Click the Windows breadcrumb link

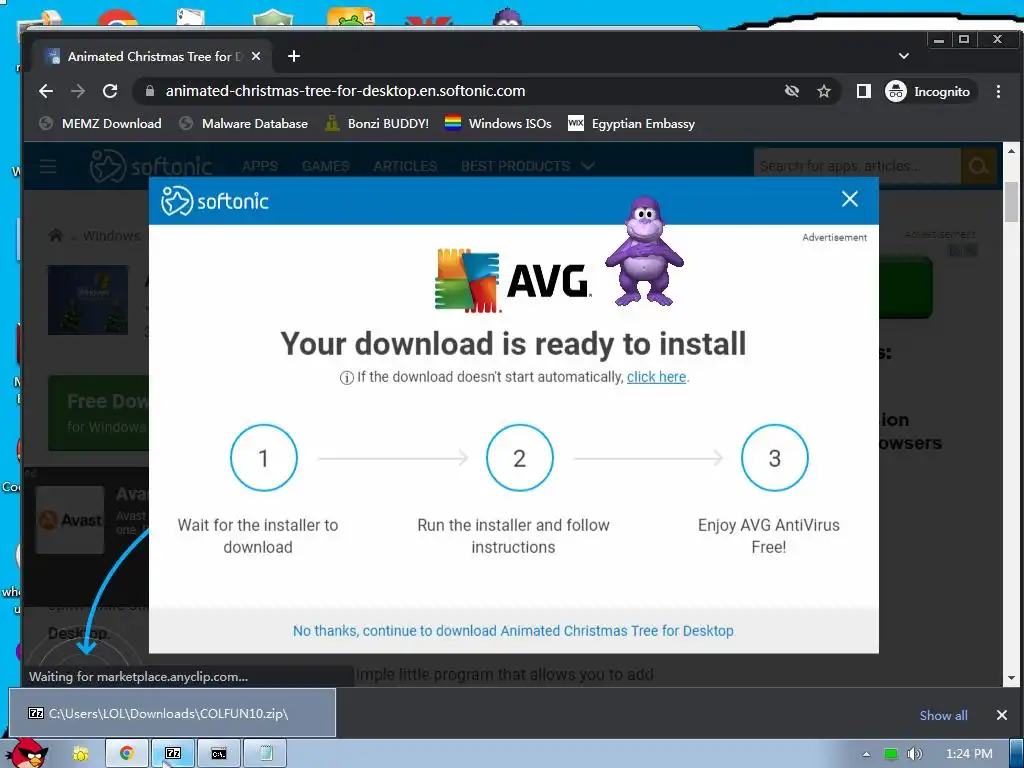pos(111,236)
